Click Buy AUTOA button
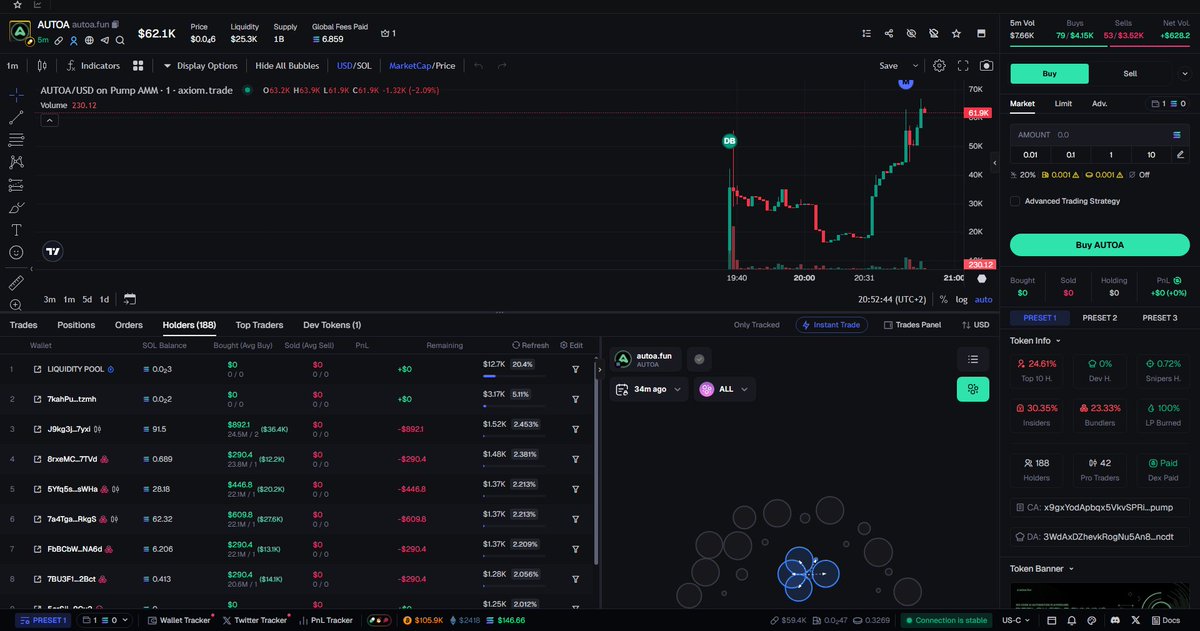Viewport: 1200px width, 631px height. coord(1099,245)
